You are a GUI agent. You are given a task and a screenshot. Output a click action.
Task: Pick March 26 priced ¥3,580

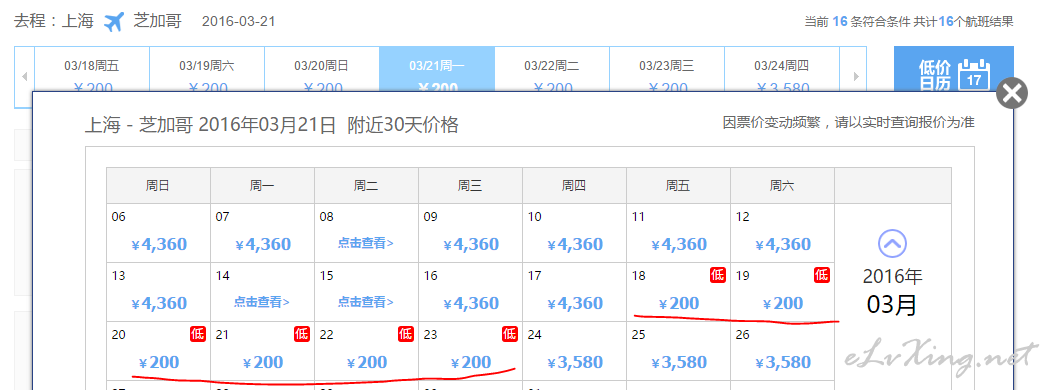(783, 351)
